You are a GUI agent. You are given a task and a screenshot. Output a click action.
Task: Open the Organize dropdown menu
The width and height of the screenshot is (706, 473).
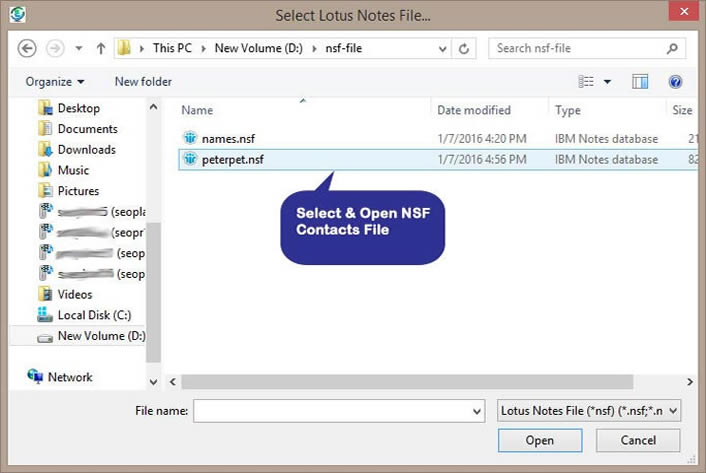click(x=55, y=81)
